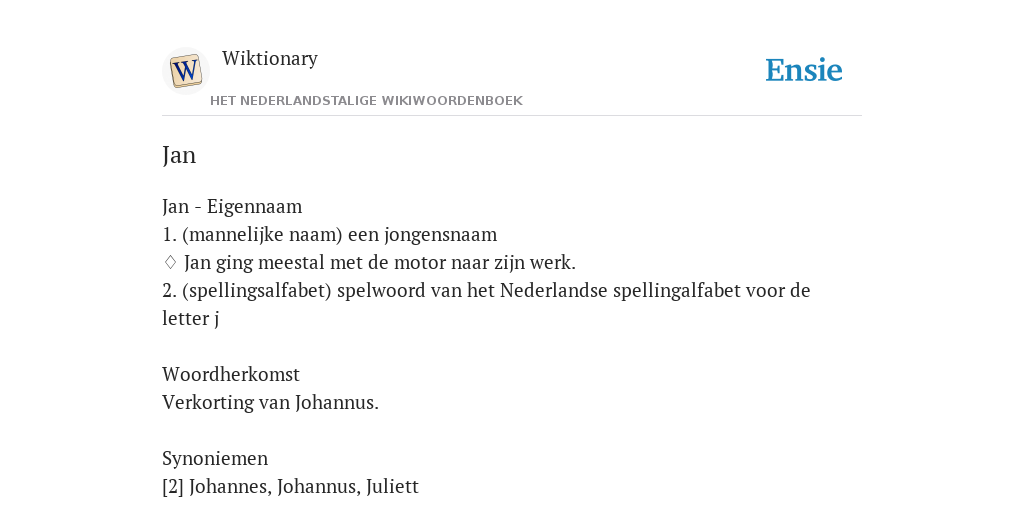The image size is (1024, 512).
Task: Click the Synoniemen section heading
Action: (215, 458)
